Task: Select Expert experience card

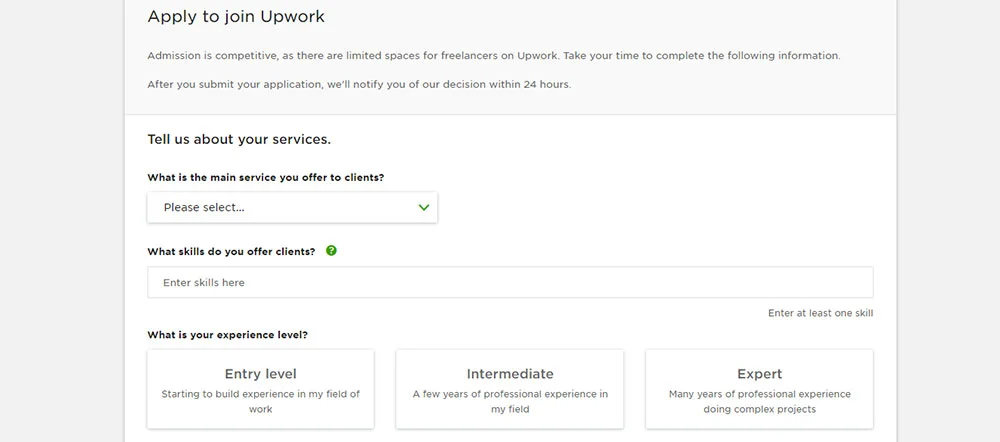Action: click(759, 389)
